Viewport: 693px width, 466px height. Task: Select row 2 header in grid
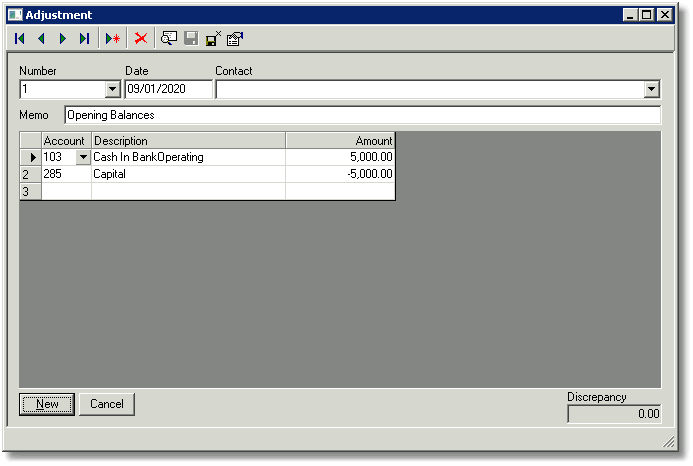point(30,174)
